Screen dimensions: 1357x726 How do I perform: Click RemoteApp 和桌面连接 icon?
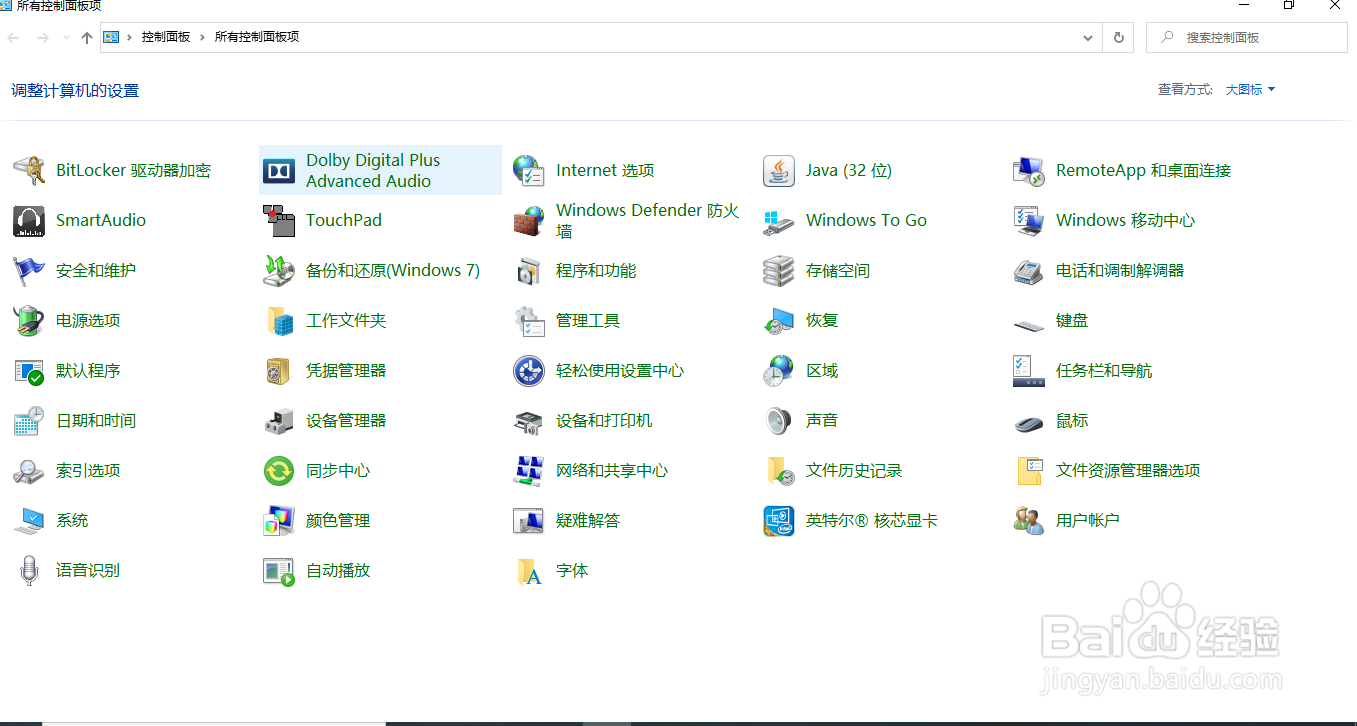[1029, 171]
